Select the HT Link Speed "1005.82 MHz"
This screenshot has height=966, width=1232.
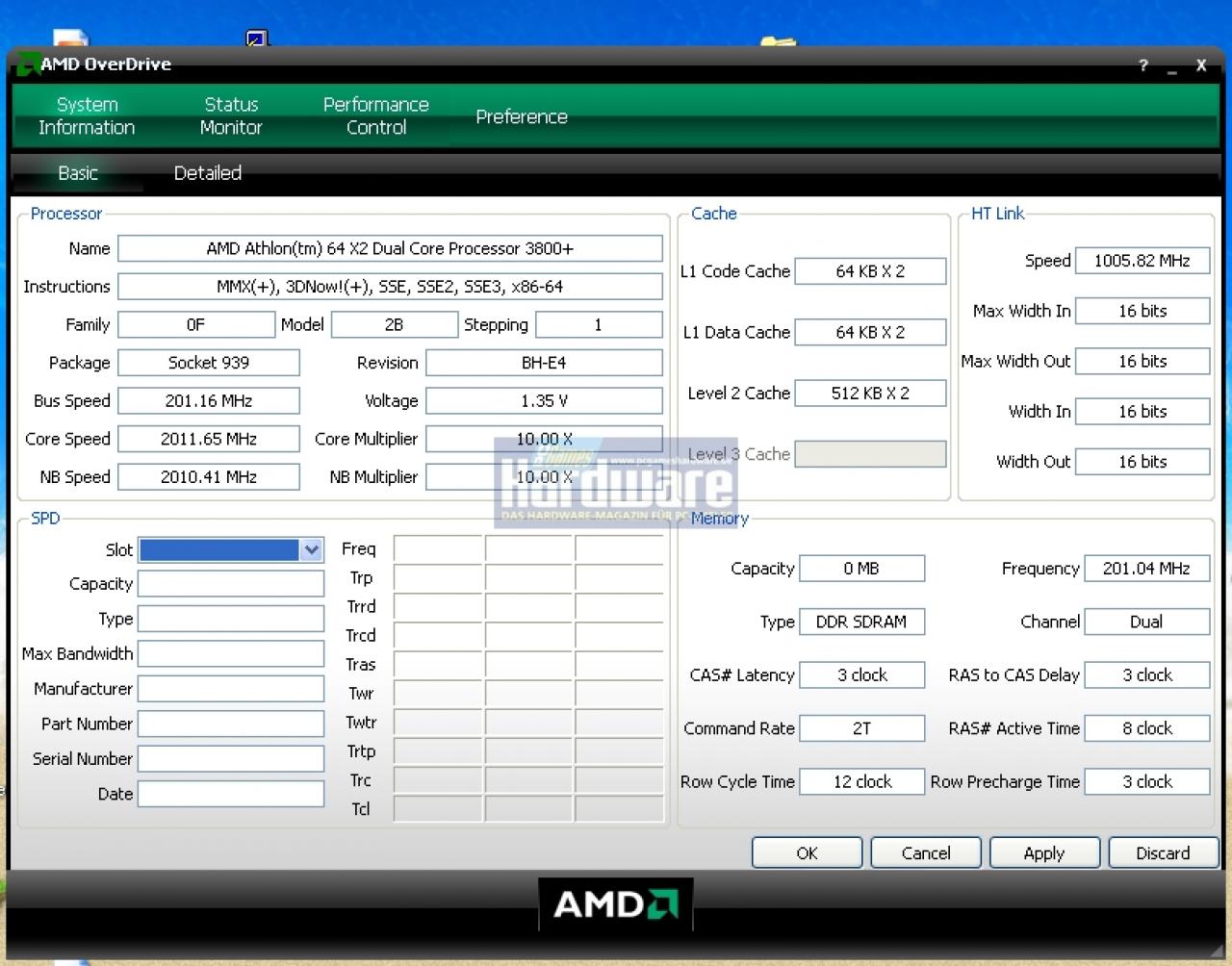(1142, 261)
